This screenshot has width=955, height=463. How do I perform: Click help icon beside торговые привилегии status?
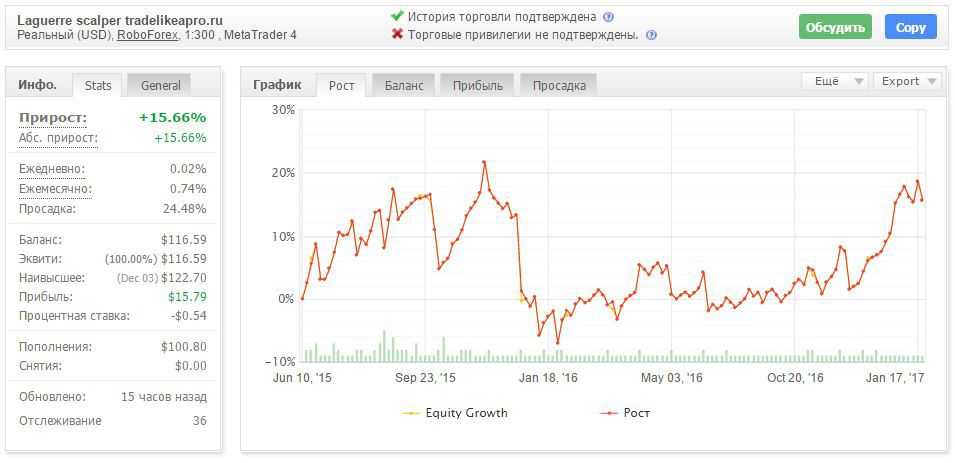(651, 35)
